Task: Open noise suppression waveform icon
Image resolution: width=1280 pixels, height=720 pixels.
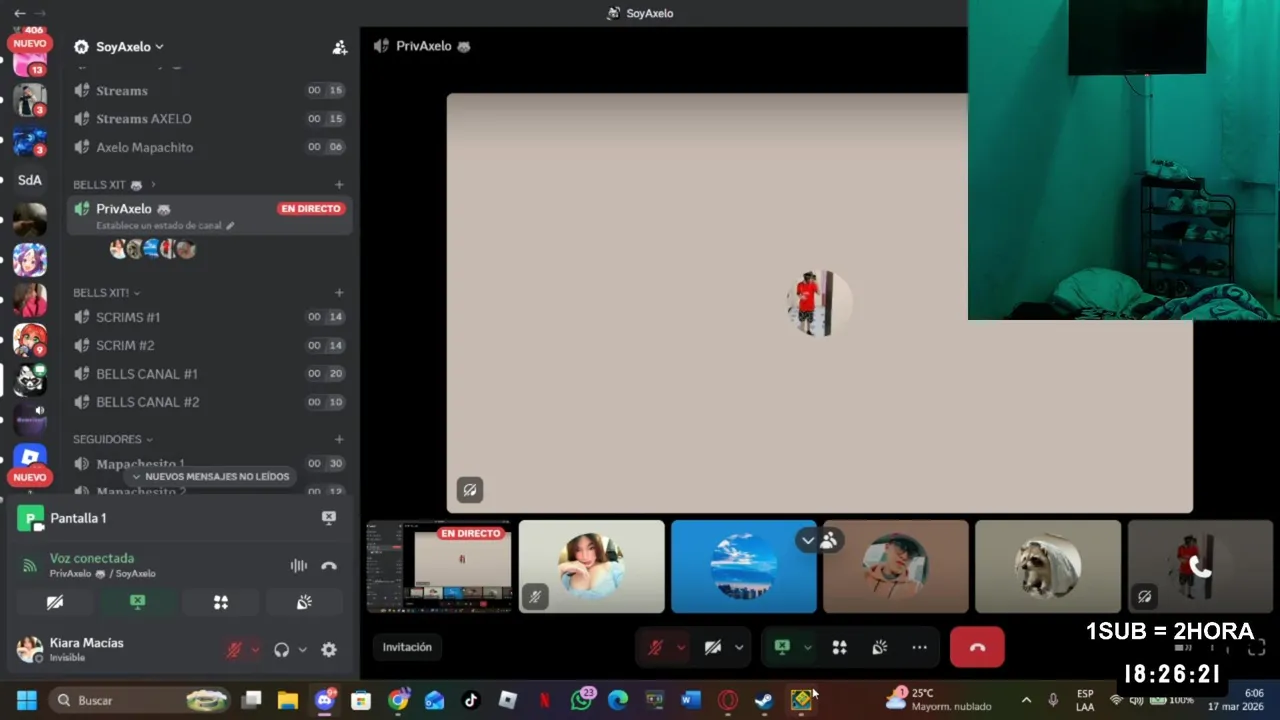Action: point(298,566)
